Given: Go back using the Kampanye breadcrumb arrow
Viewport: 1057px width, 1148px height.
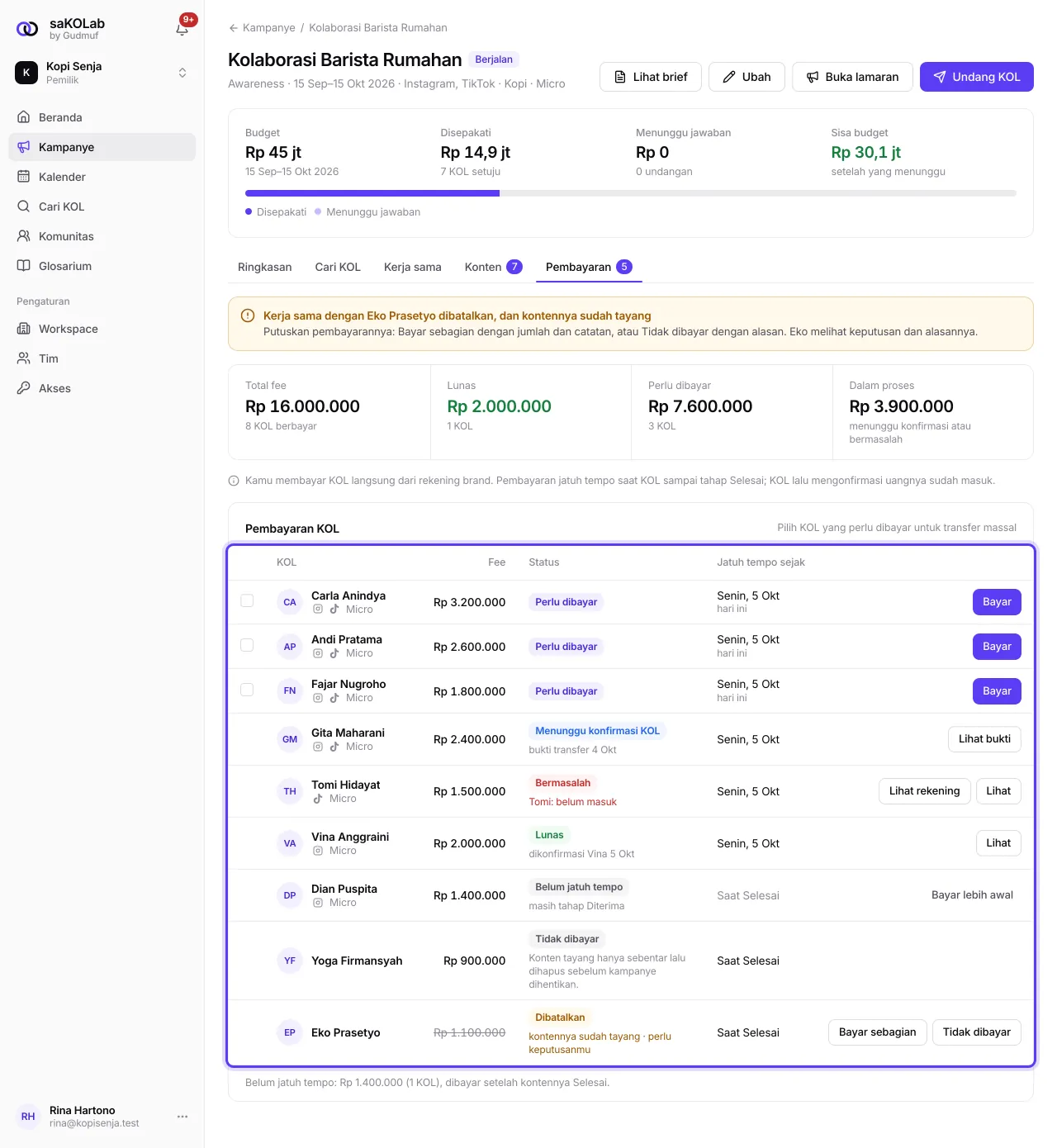Looking at the screenshot, I should click(234, 28).
